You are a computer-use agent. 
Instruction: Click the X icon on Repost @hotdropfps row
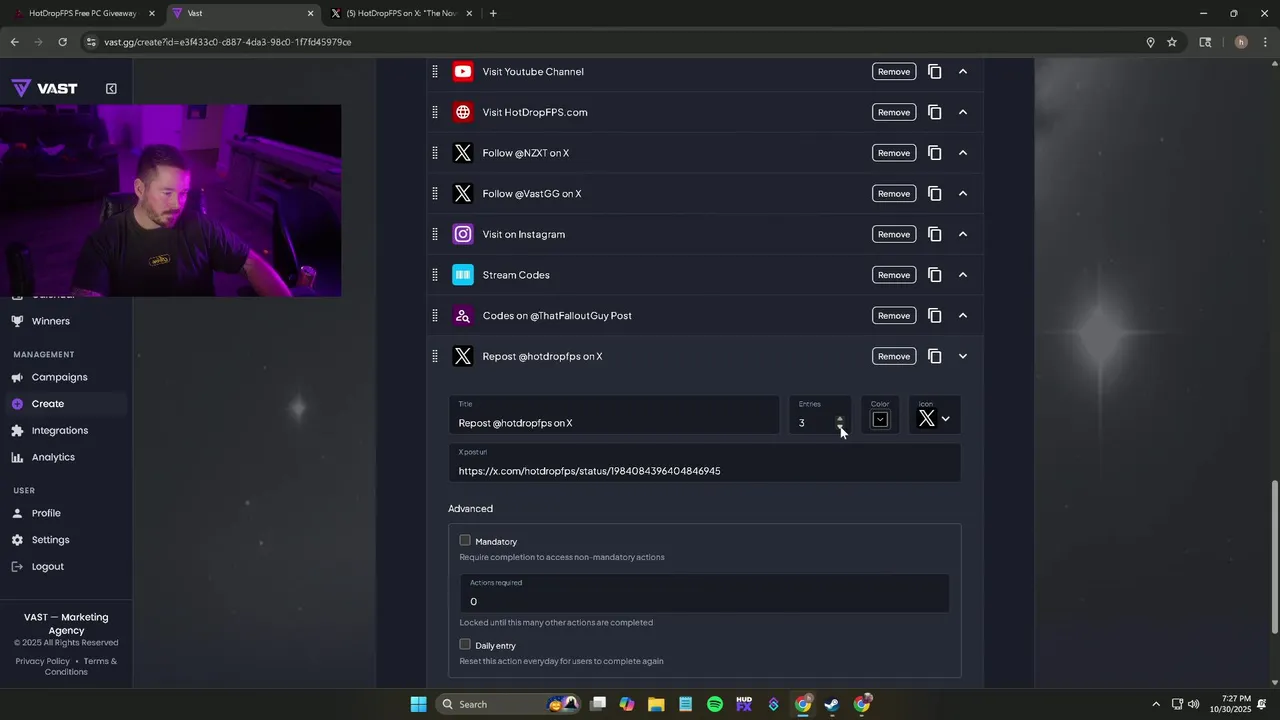click(462, 356)
